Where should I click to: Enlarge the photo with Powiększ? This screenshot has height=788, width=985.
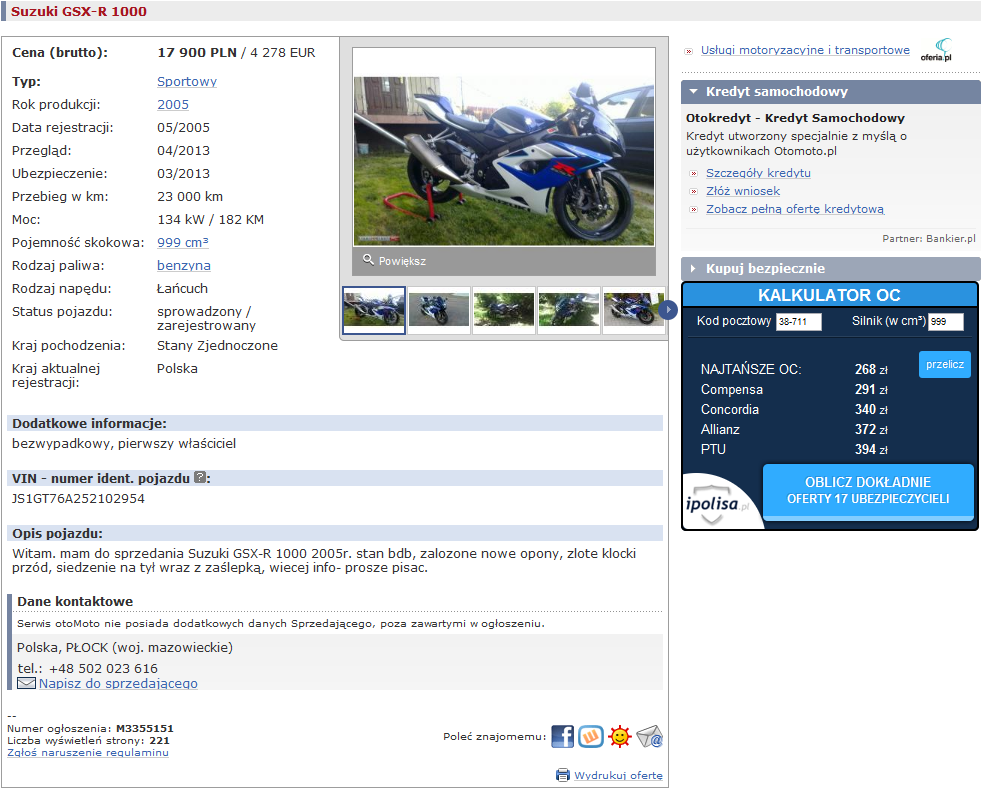click(402, 261)
